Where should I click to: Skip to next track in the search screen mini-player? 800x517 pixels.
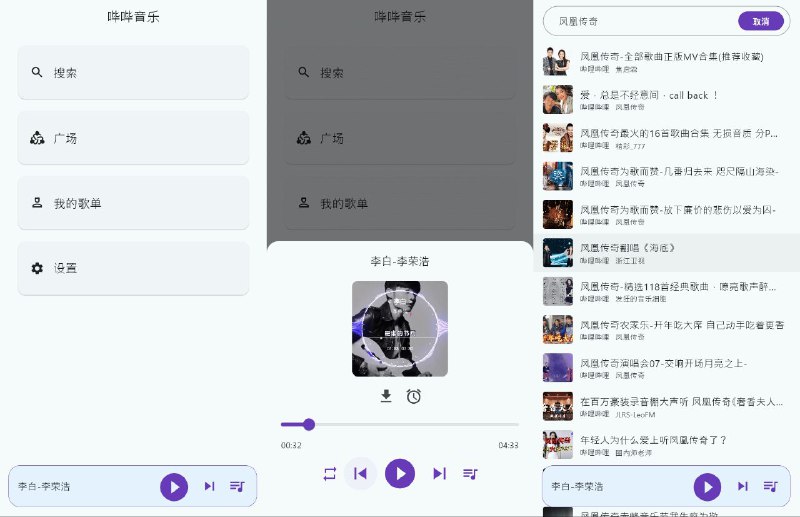(x=743, y=486)
